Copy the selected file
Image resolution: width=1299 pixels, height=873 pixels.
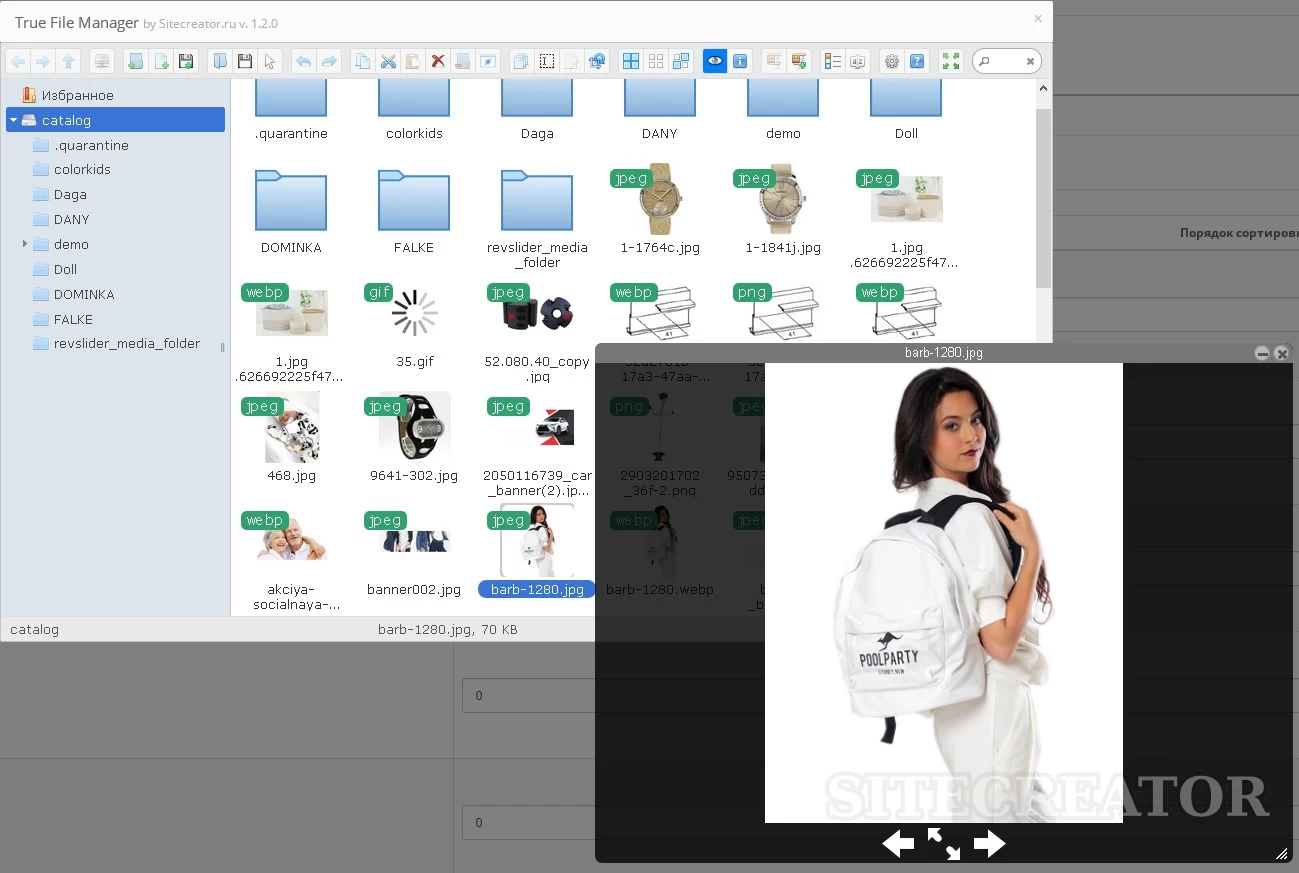[364, 61]
